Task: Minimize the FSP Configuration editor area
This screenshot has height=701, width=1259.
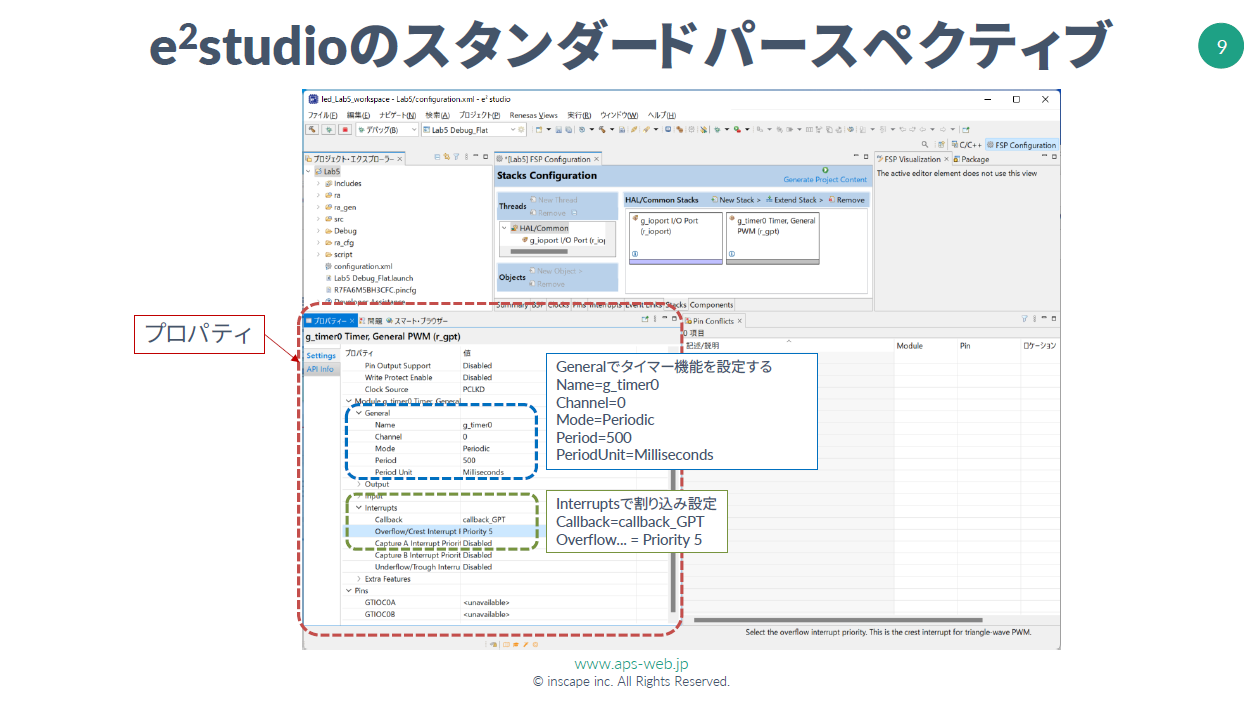Action: point(856,158)
